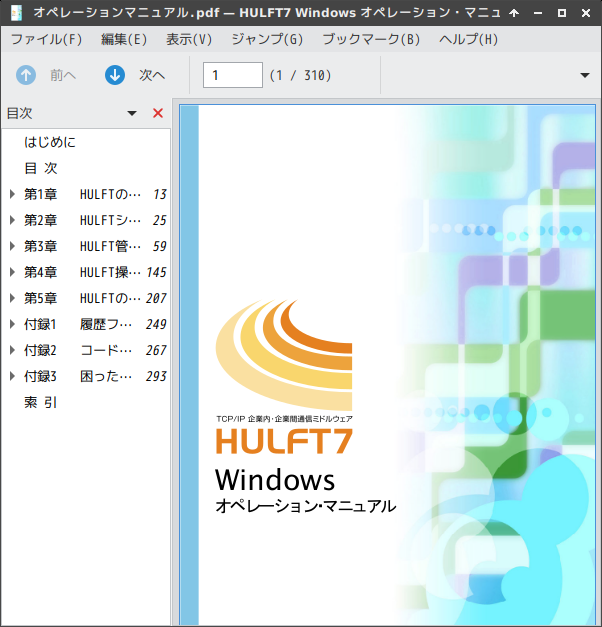This screenshot has width=602, height=627.
Task: Select 目 次 entry in contents list
Action: (41, 168)
